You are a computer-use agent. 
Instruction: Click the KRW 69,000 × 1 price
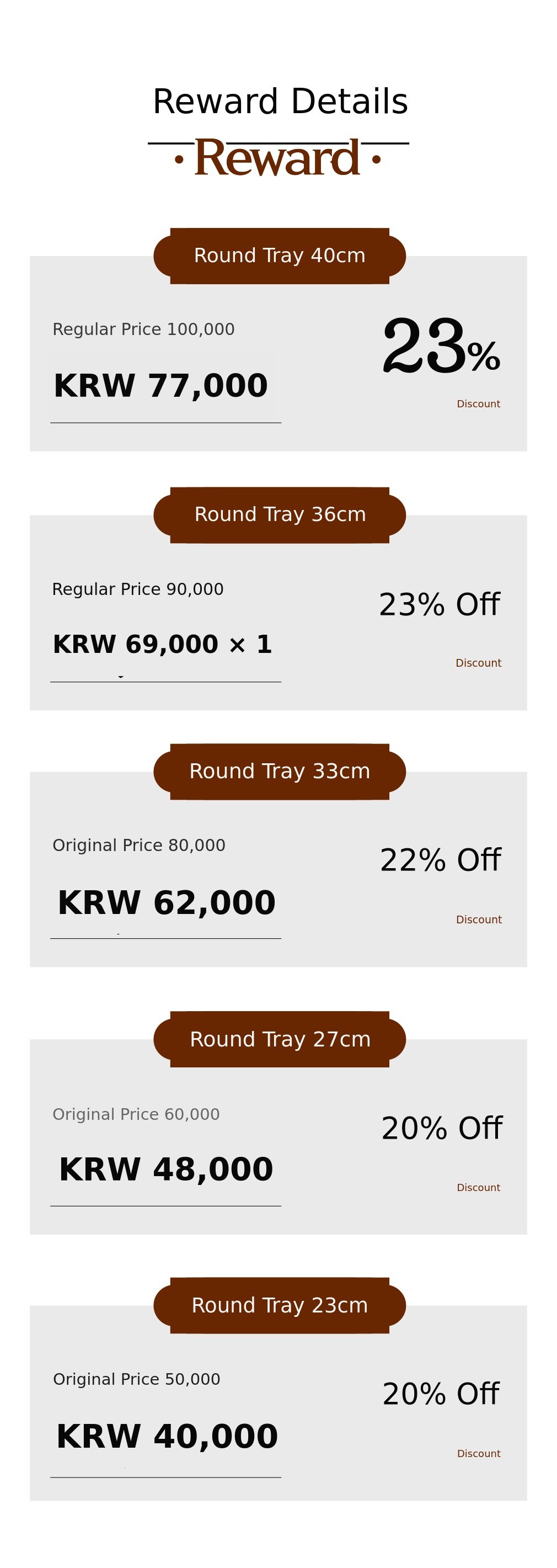pos(162,644)
